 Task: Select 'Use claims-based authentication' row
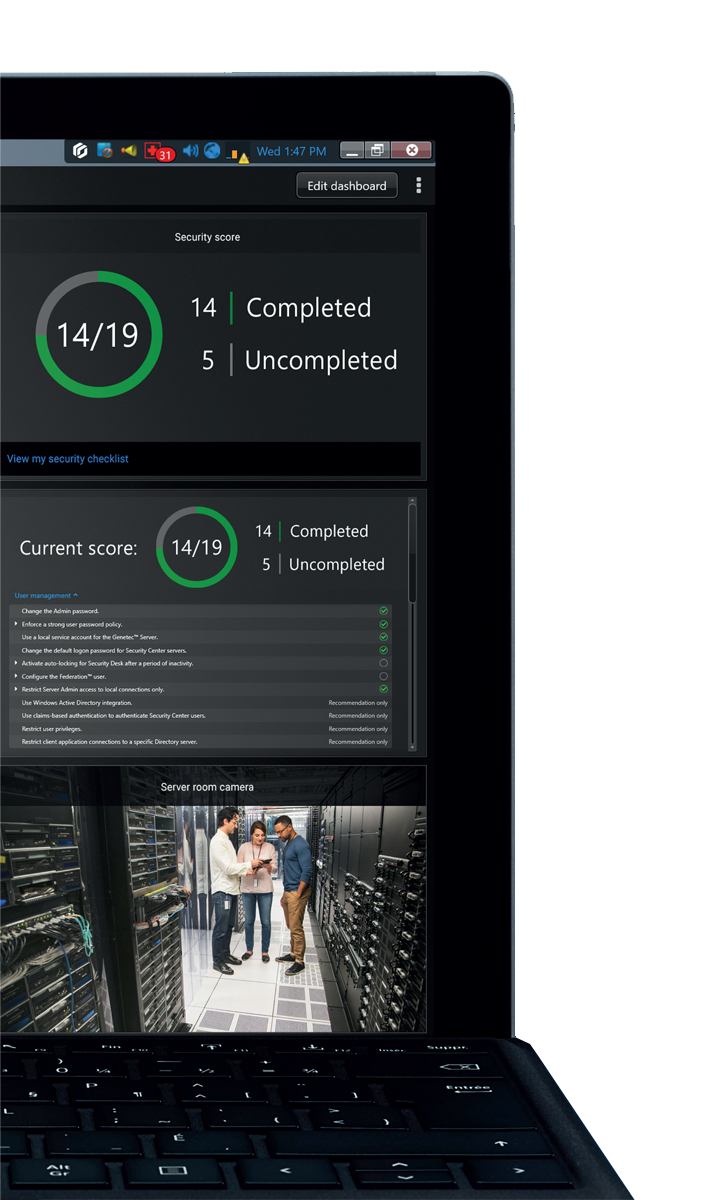tap(201, 716)
